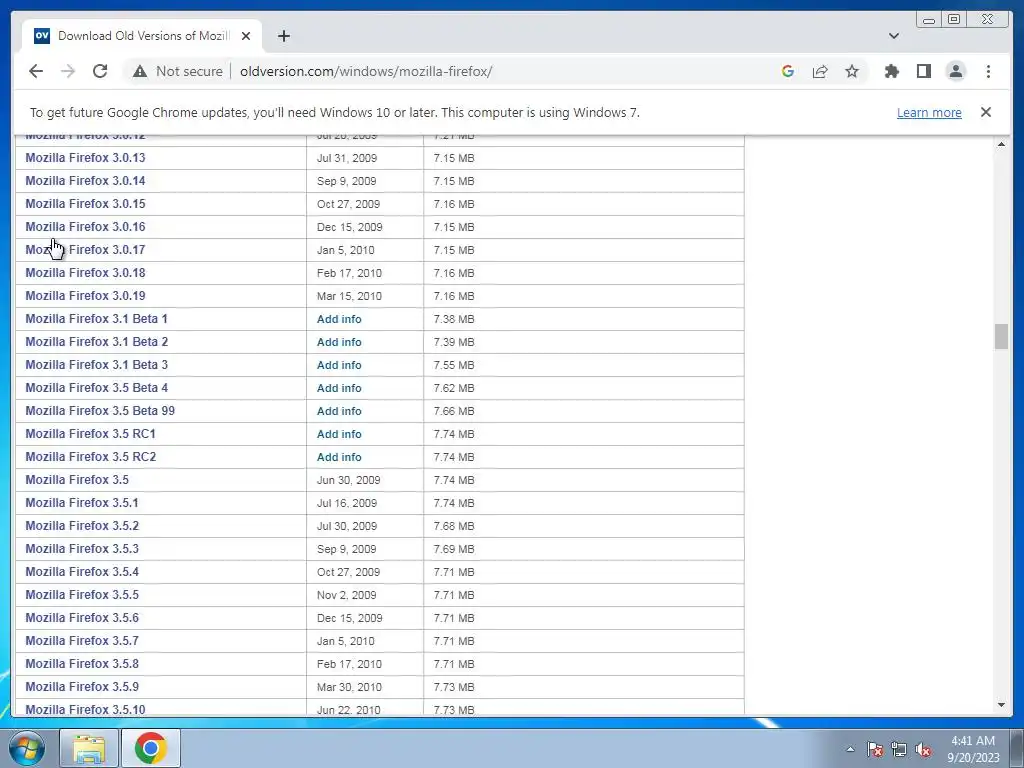Toggle the Chrome side panel
Screen dimensions: 1024x768
tap(923, 71)
